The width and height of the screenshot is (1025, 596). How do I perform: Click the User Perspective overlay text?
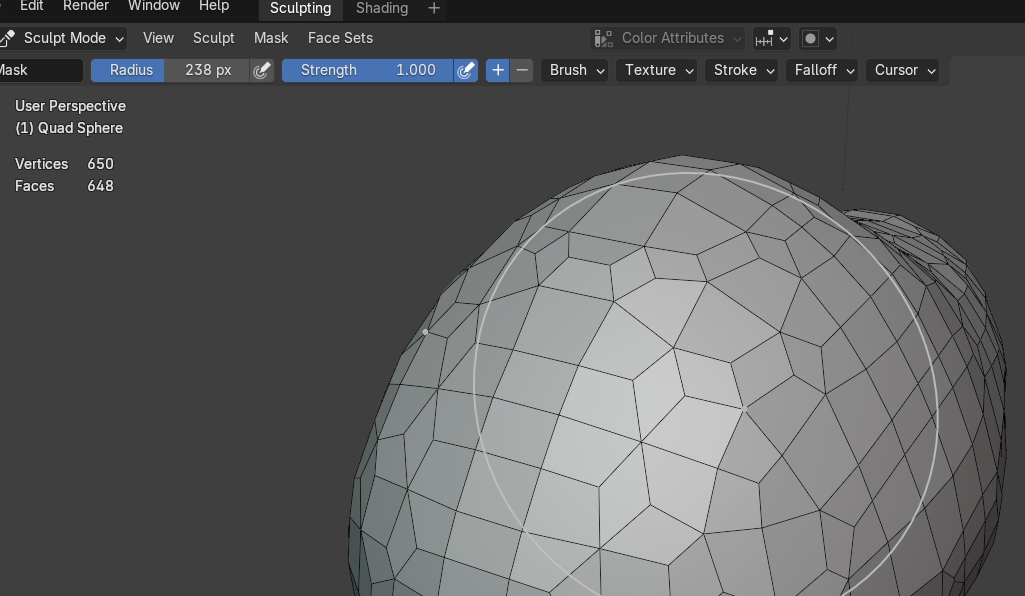click(71, 106)
